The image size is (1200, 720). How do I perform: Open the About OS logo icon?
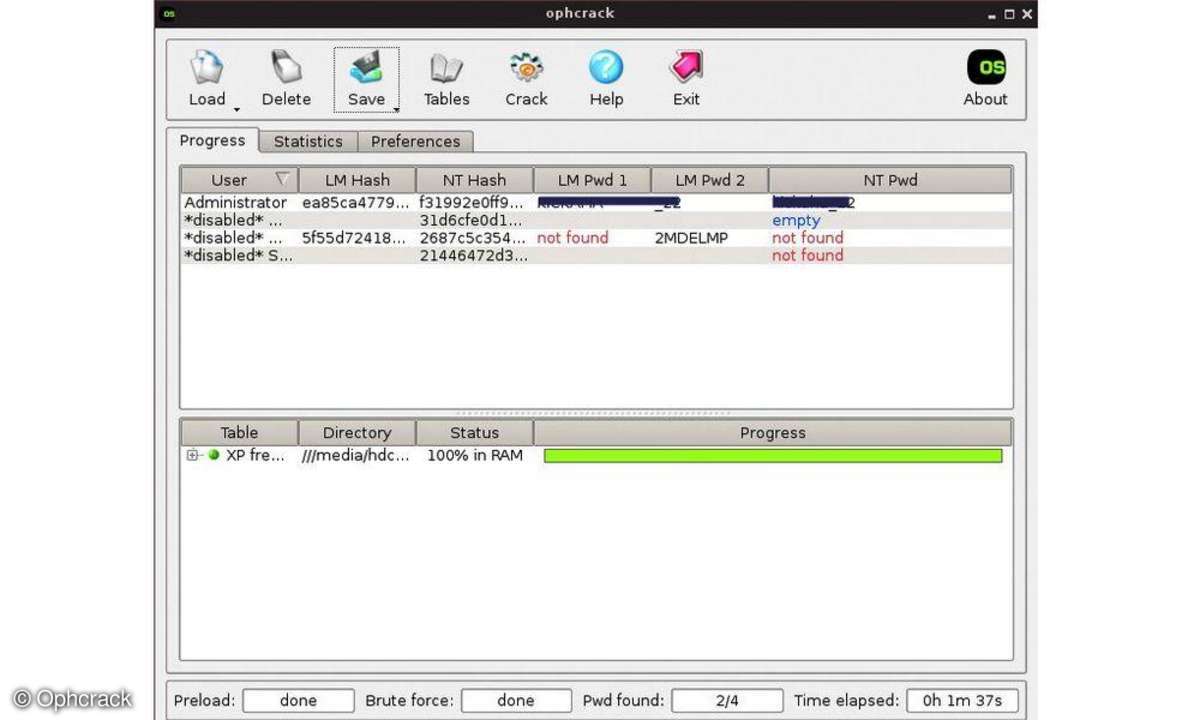coord(985,68)
